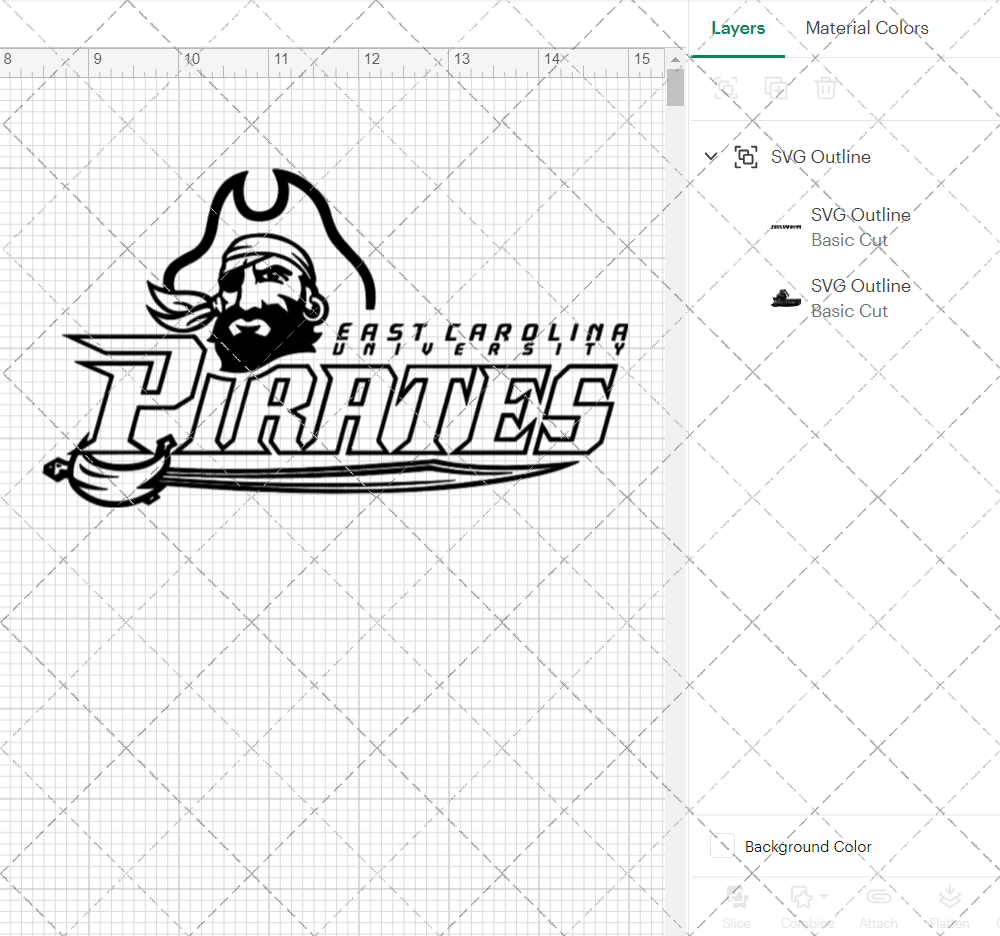This screenshot has height=936, width=1000.
Task: Click the Background Color label
Action: (807, 847)
